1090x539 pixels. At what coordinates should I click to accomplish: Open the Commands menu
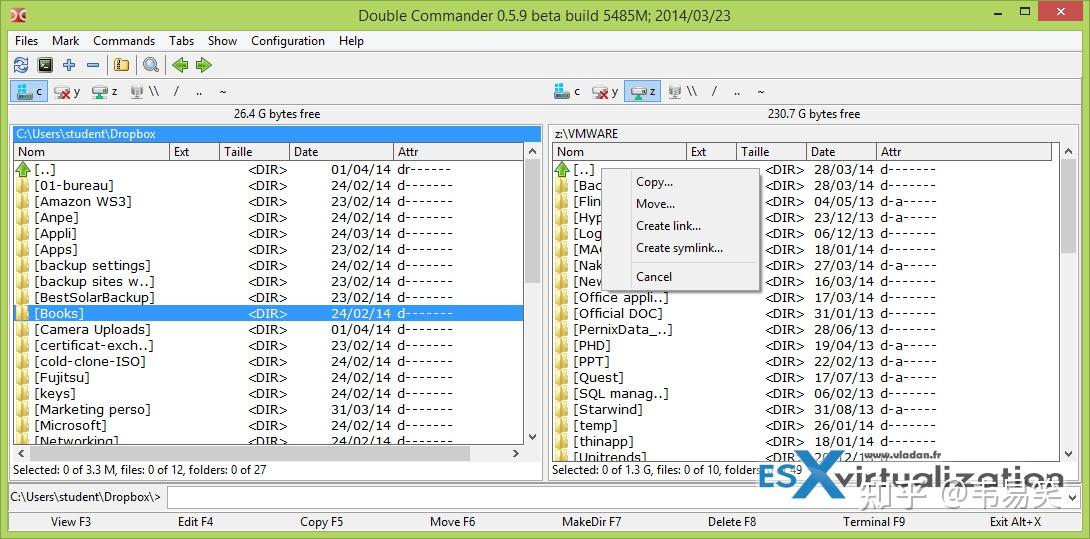coord(124,41)
